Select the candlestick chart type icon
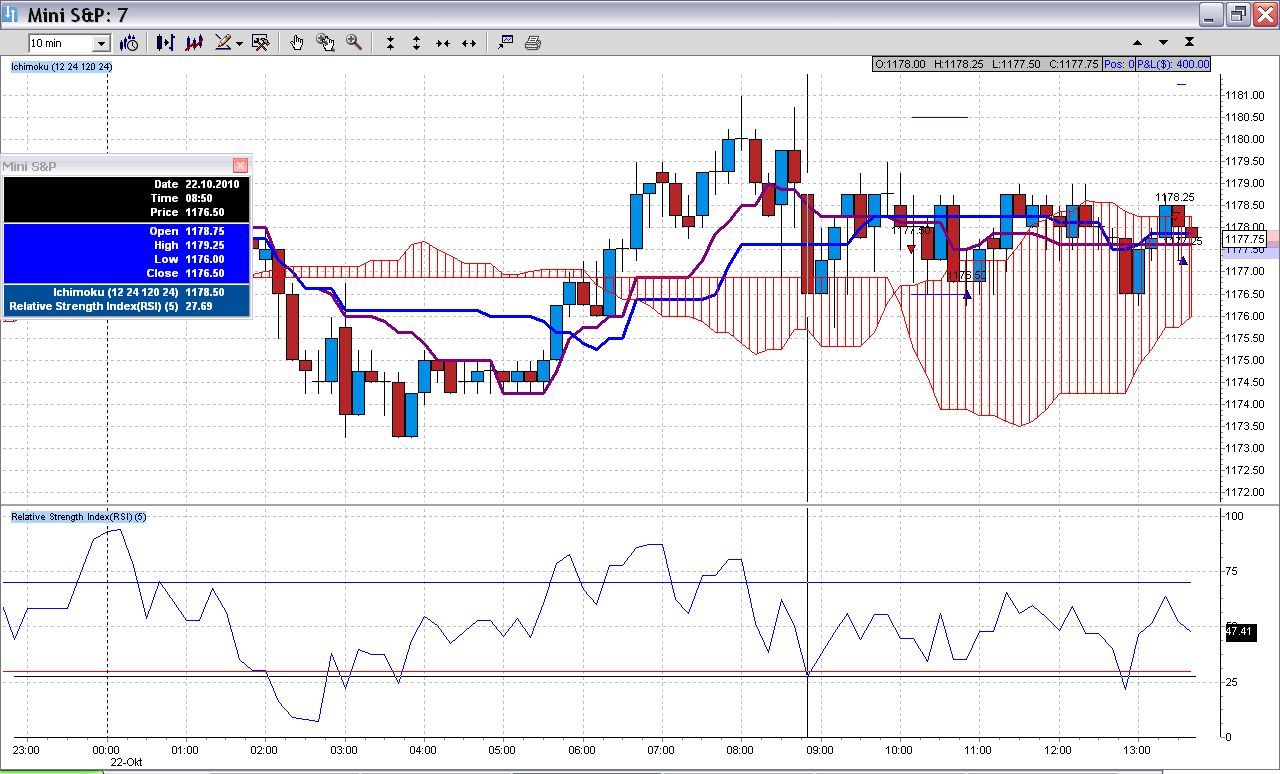 pyautogui.click(x=165, y=43)
